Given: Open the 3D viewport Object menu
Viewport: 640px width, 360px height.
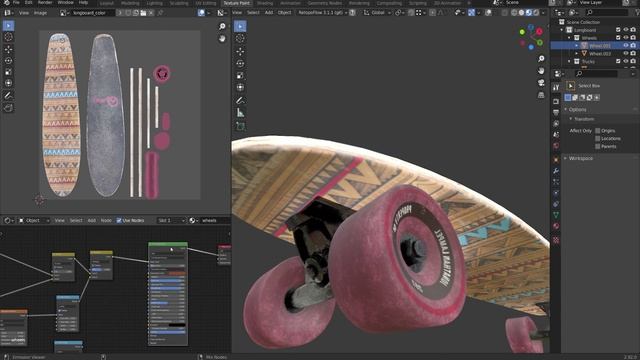Looking at the screenshot, I should pos(284,13).
